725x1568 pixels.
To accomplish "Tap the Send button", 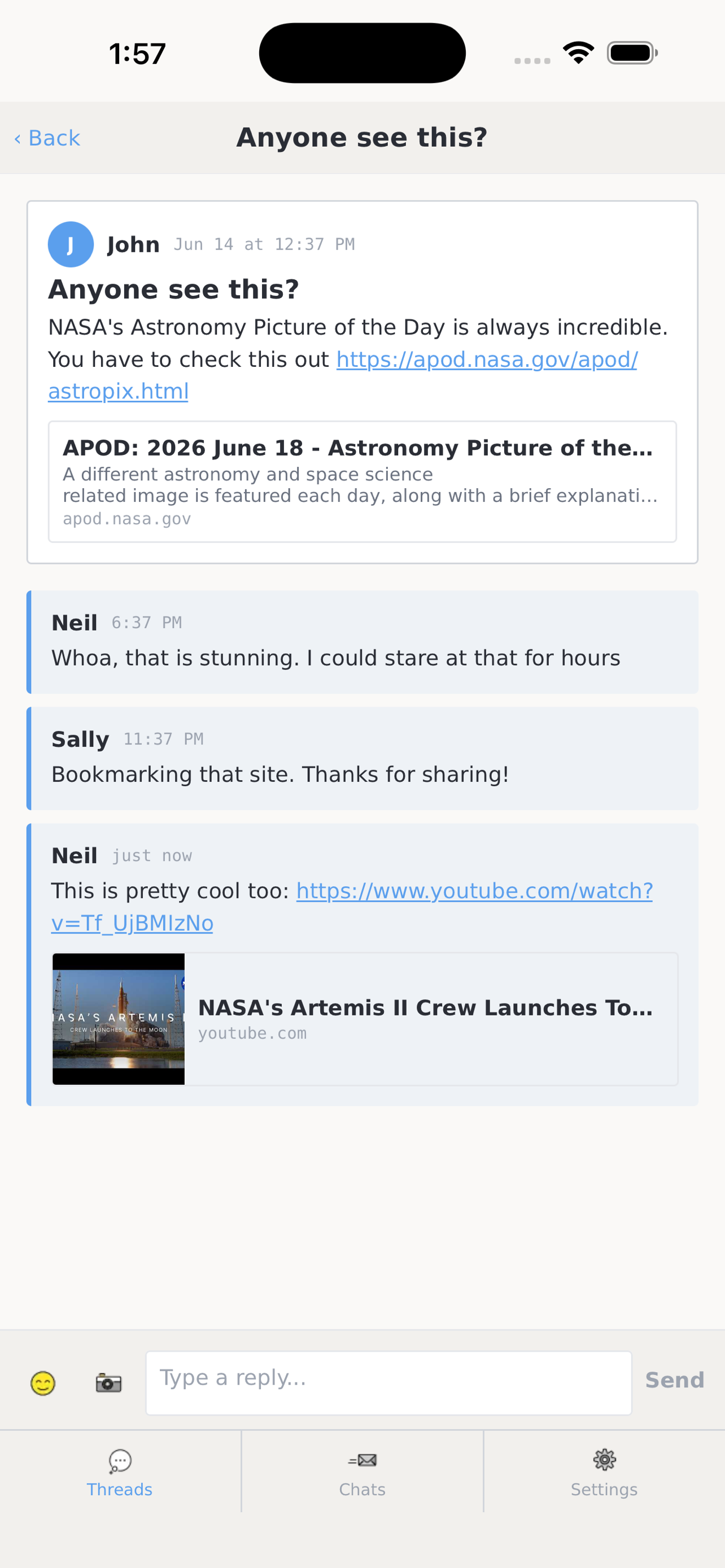I will tap(675, 1380).
